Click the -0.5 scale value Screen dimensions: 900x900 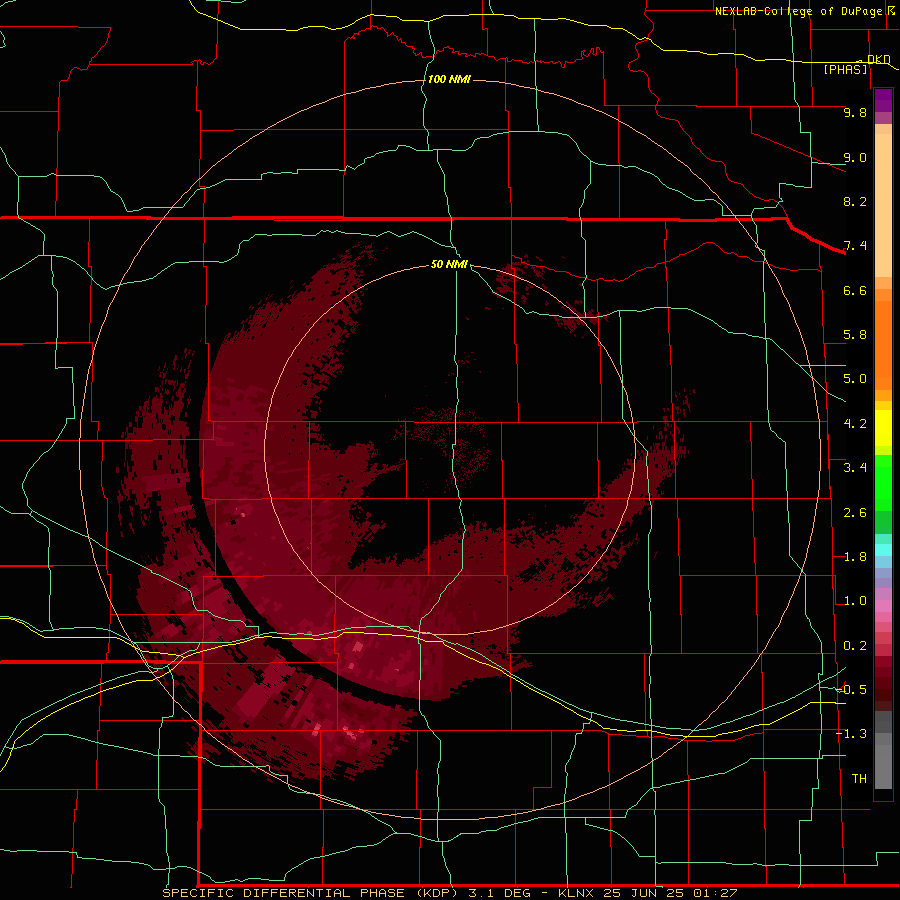pos(851,690)
